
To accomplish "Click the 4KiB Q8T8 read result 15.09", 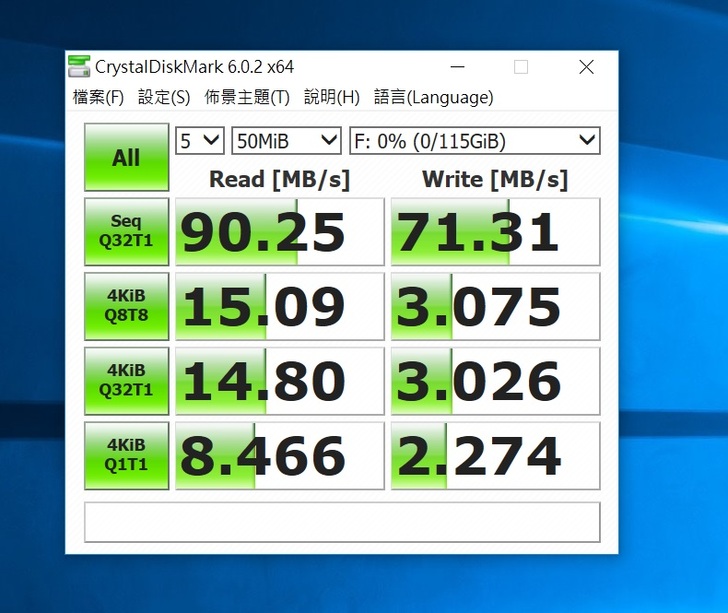I will [x=280, y=306].
